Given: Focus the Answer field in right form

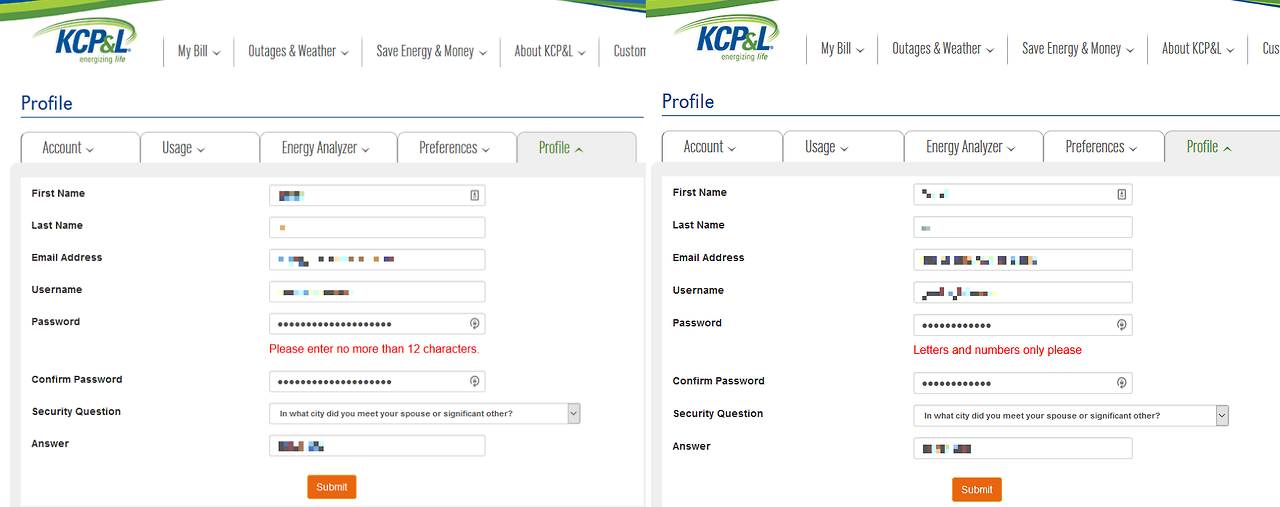Looking at the screenshot, I should tap(1023, 449).
